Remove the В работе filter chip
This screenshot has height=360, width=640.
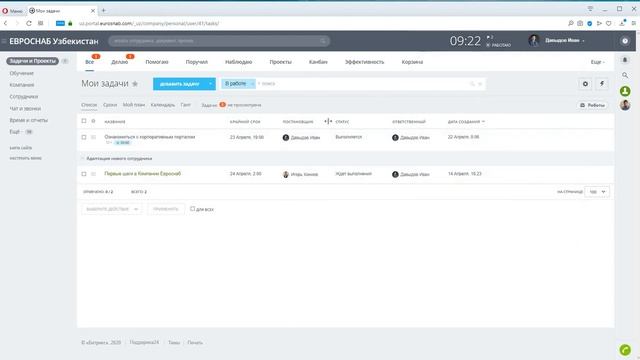tap(252, 84)
